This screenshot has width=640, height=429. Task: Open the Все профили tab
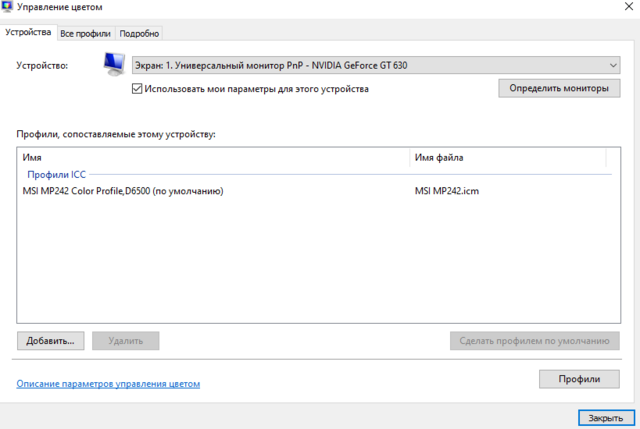[85, 33]
